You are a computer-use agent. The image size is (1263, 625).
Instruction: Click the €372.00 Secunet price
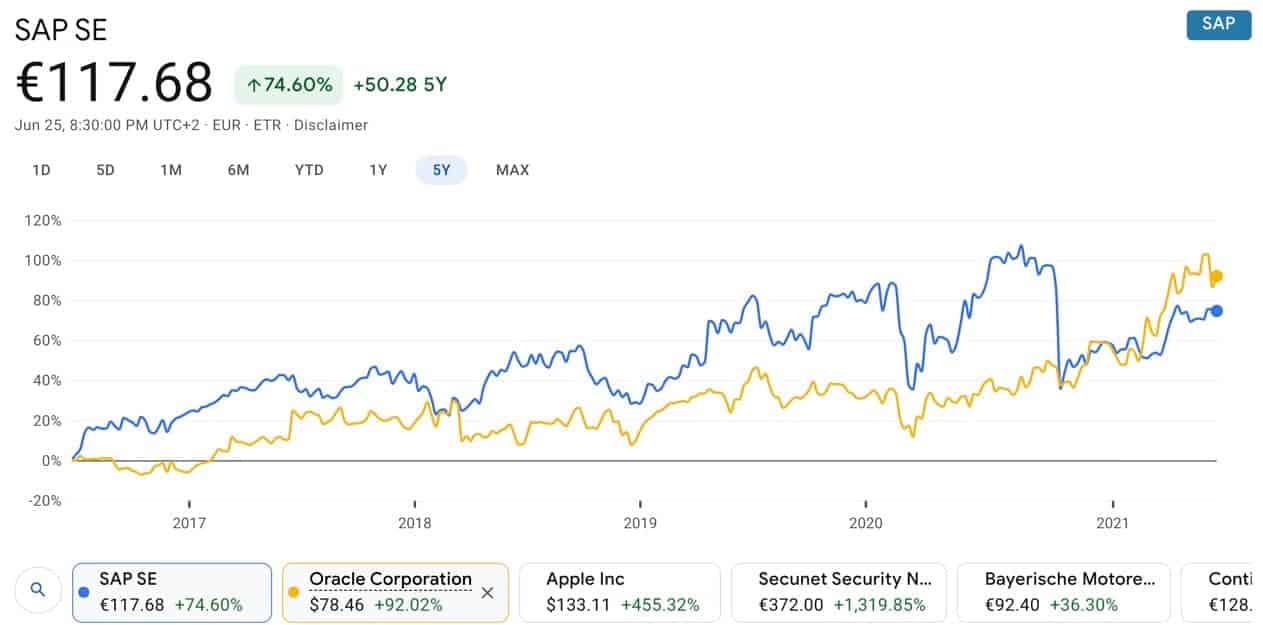(x=789, y=605)
